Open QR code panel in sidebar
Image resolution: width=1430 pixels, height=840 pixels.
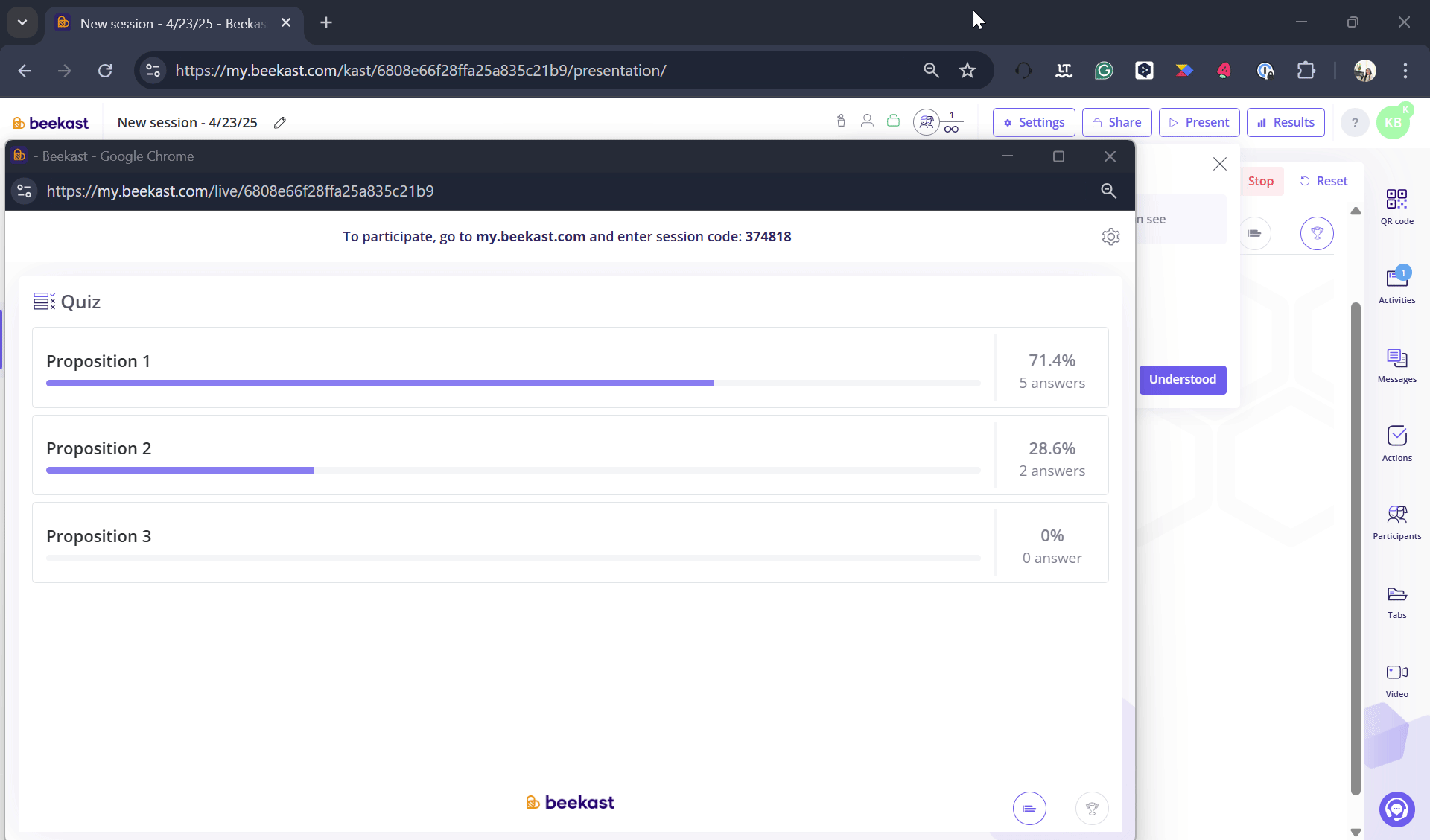(1396, 206)
